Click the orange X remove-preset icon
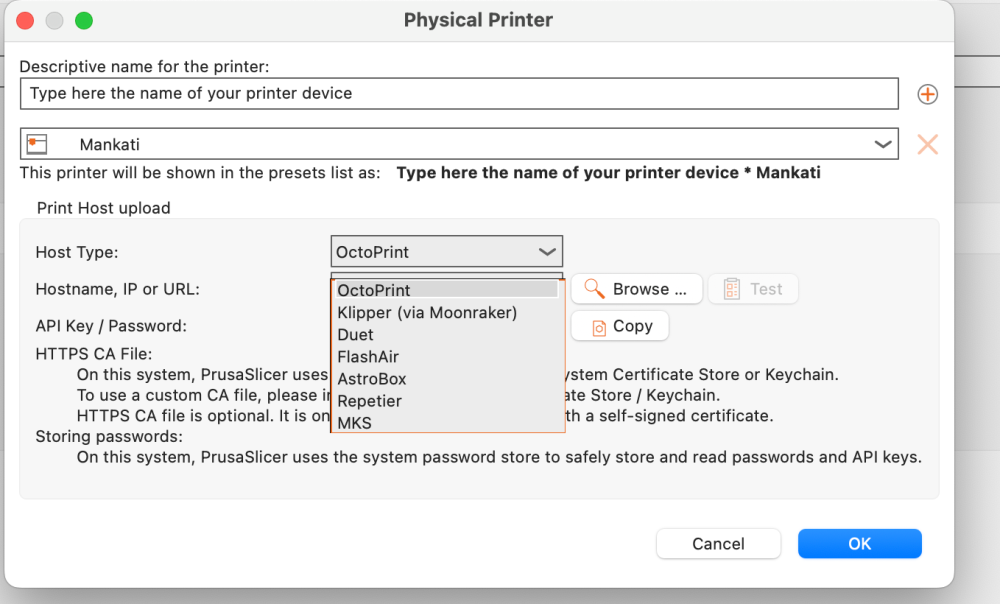1000x604 pixels. 928,144
